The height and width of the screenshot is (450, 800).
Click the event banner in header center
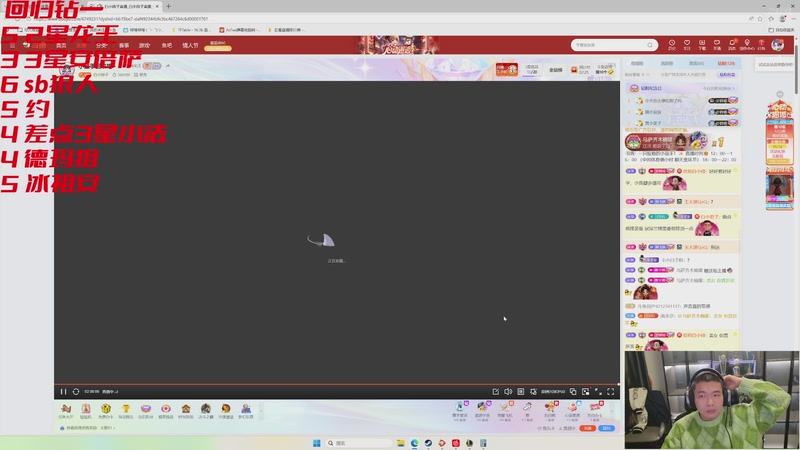(397, 45)
